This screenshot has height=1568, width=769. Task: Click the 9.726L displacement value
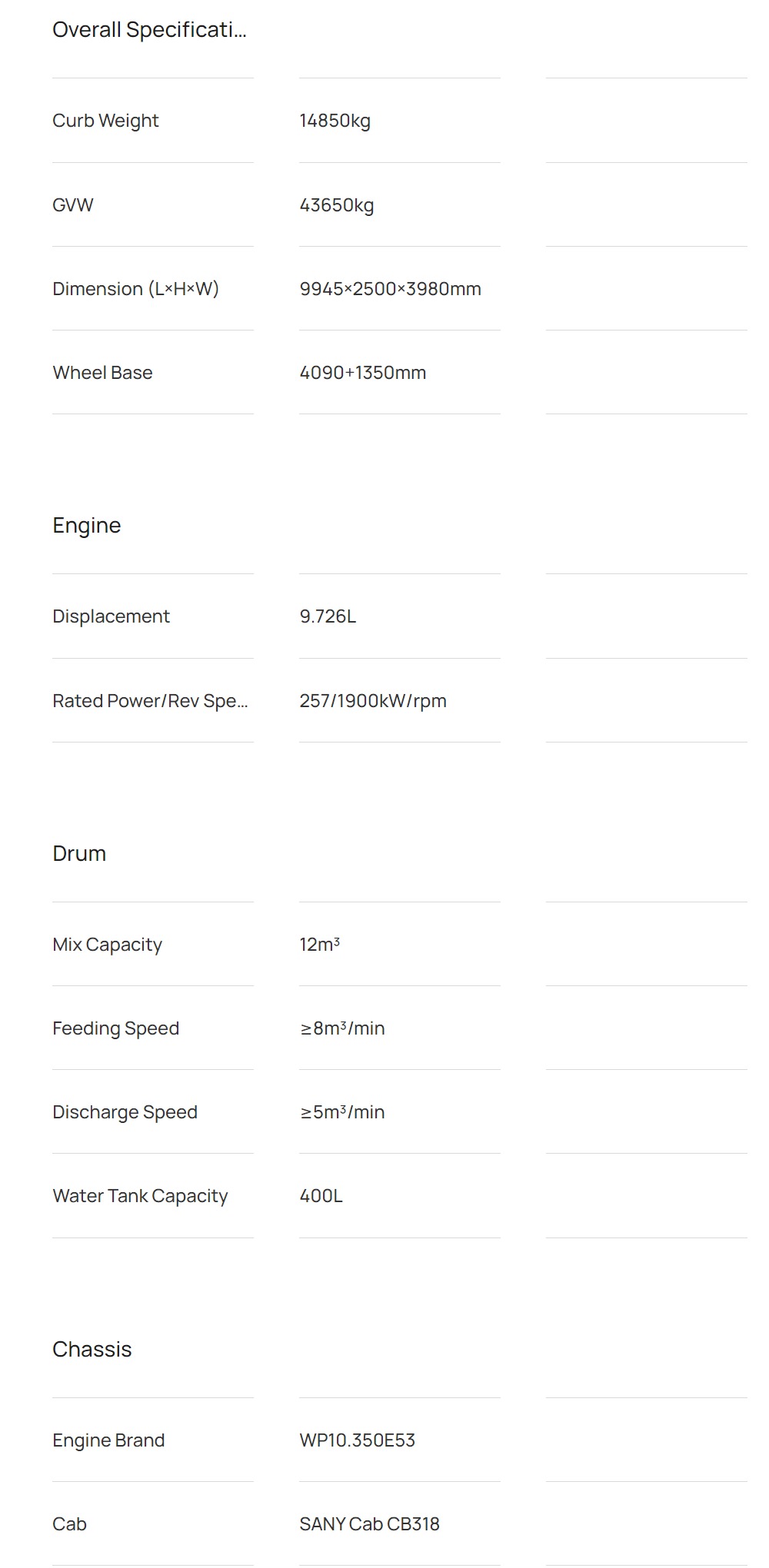click(x=328, y=616)
